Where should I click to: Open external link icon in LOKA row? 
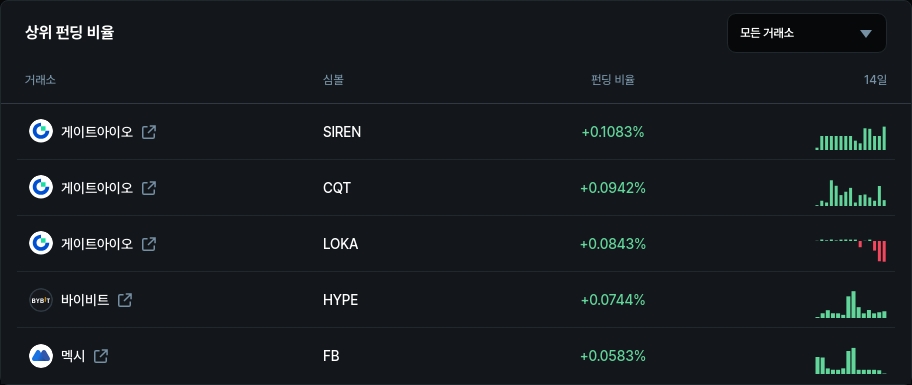(149, 244)
